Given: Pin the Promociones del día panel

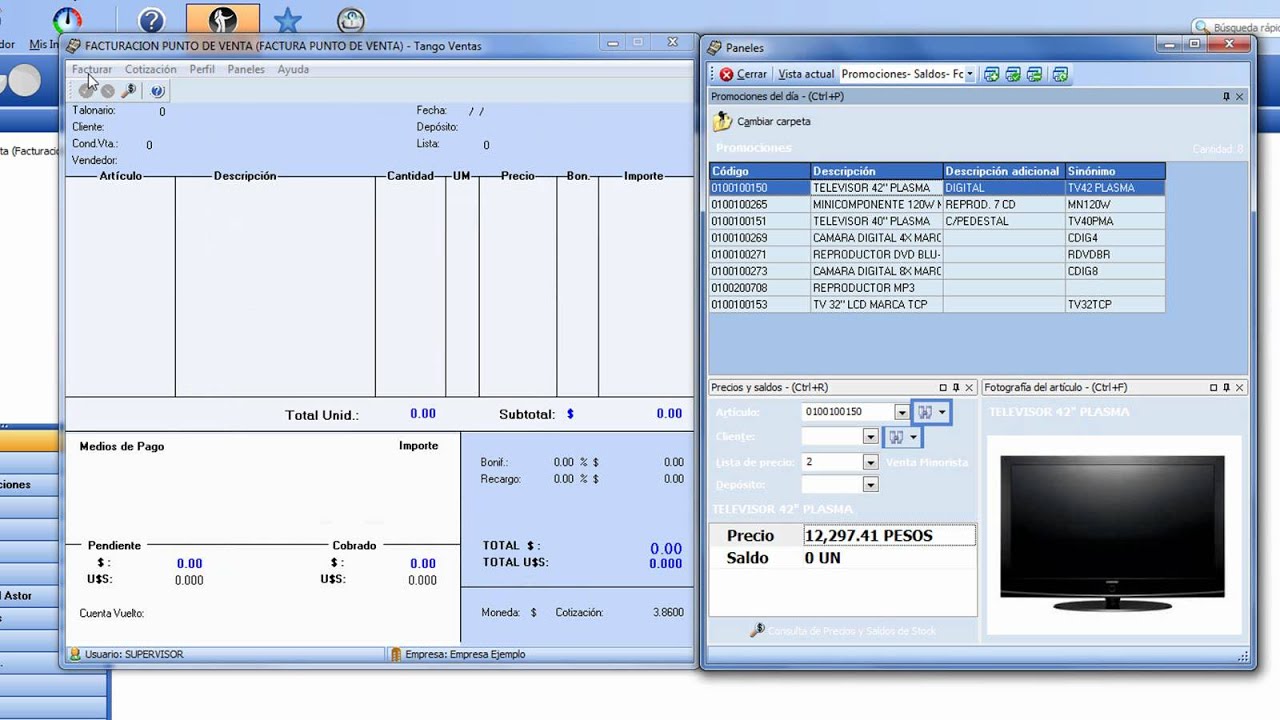Looking at the screenshot, I should click(1226, 97).
